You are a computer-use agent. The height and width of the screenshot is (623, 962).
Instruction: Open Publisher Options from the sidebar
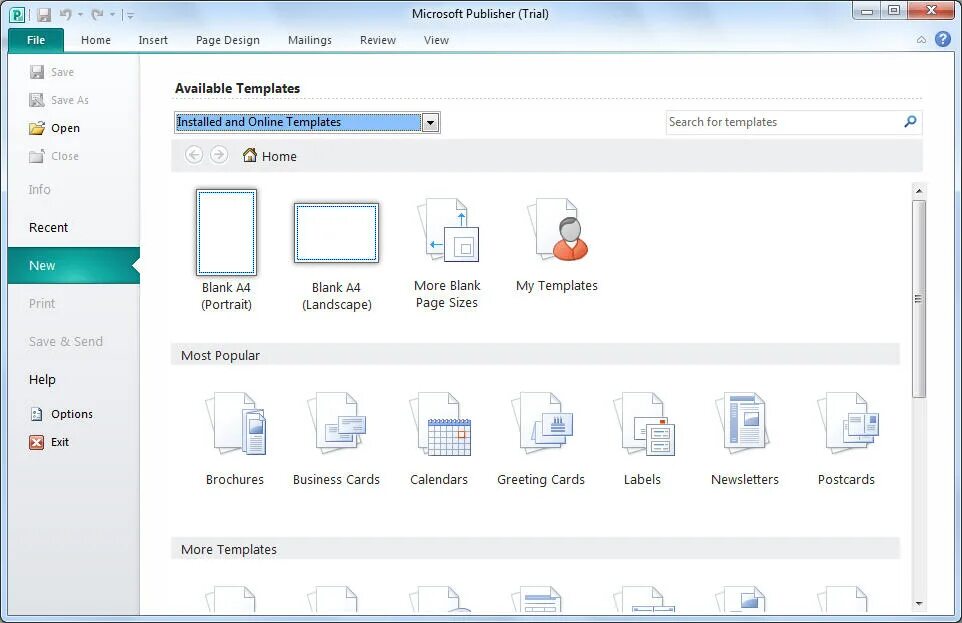pyautogui.click(x=70, y=413)
